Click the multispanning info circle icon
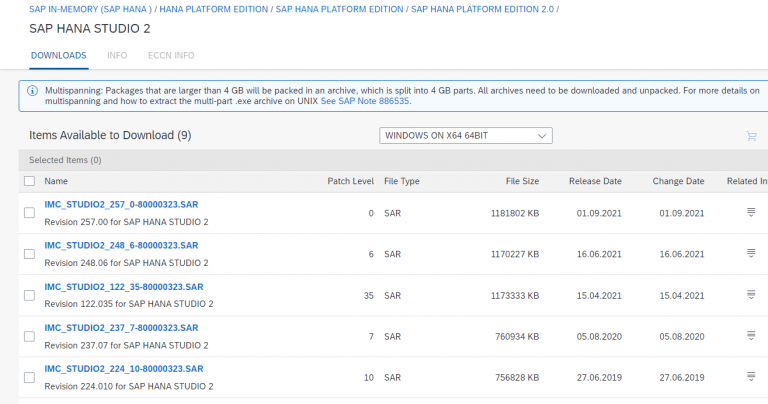The height and width of the screenshot is (404, 768). point(32,91)
